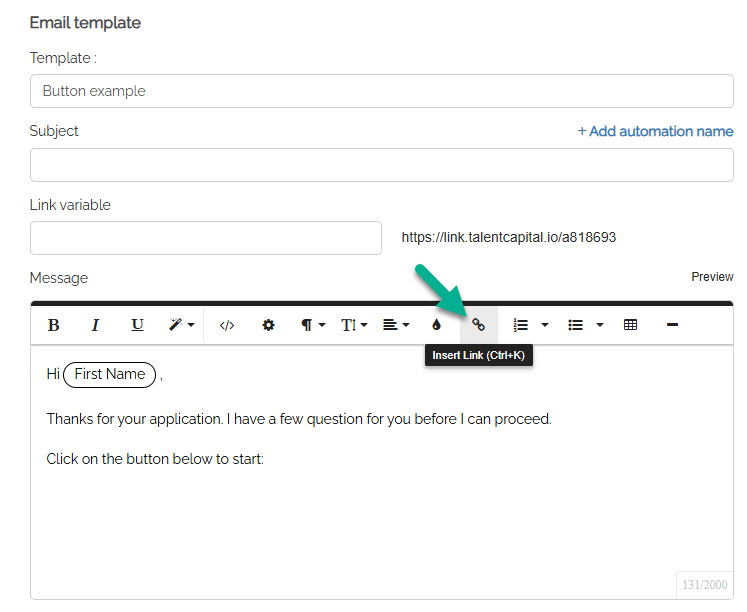Click the talentcapital link URL text
The image size is (747, 612).
[508, 237]
